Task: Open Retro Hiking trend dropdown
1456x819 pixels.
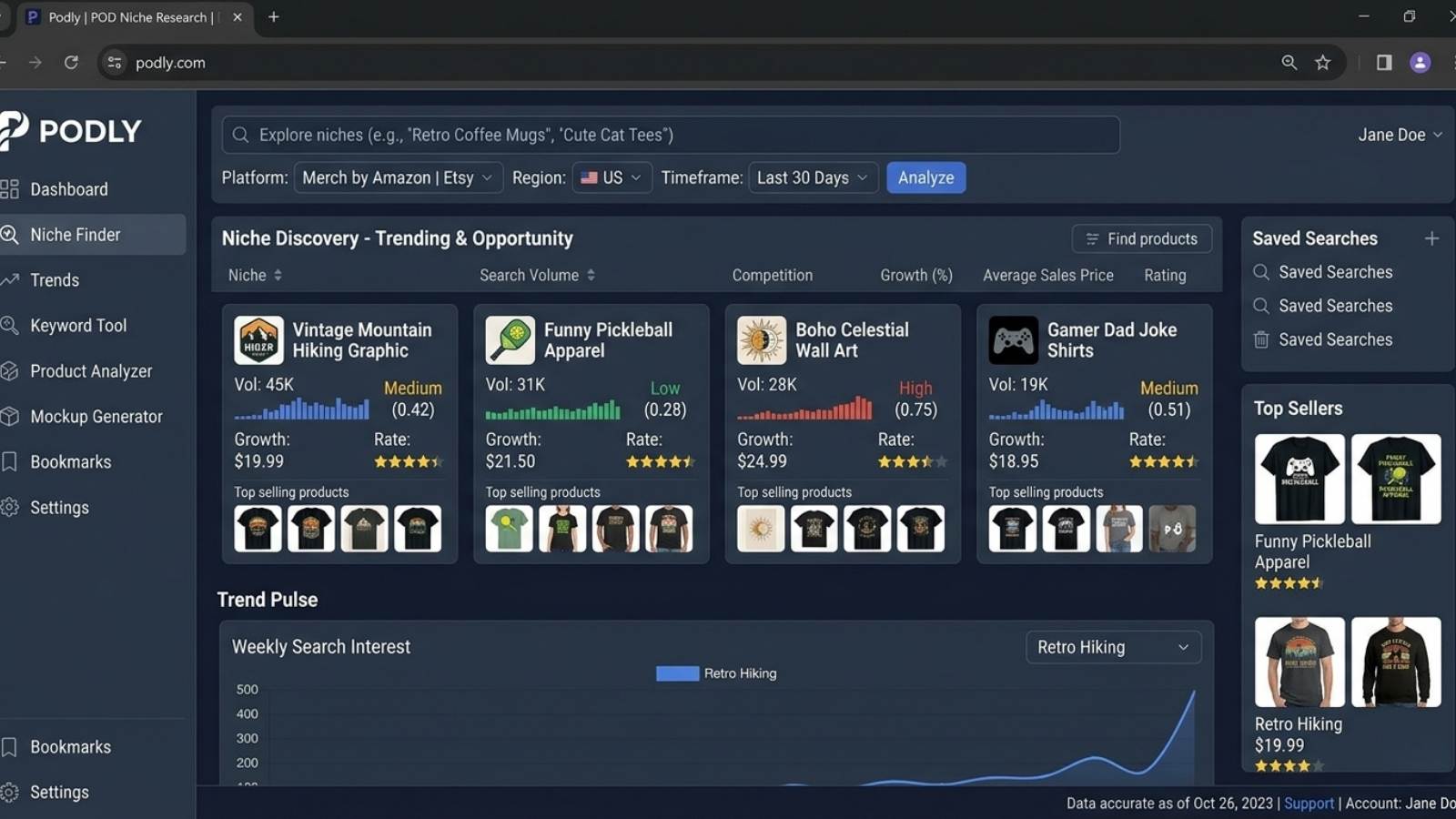Action: (x=1113, y=647)
